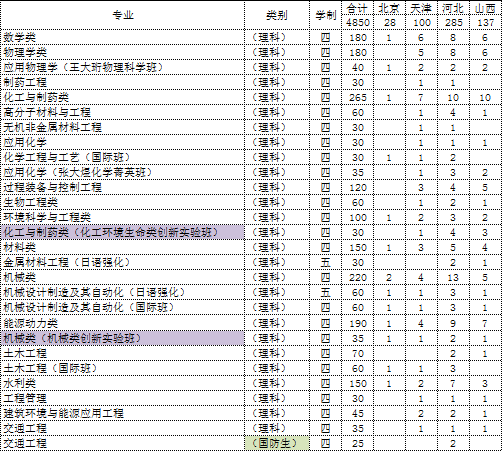This screenshot has width=502, height=451.
Task: Select the 土木工程（国际班） cell
Action: pyautogui.click(x=123, y=368)
